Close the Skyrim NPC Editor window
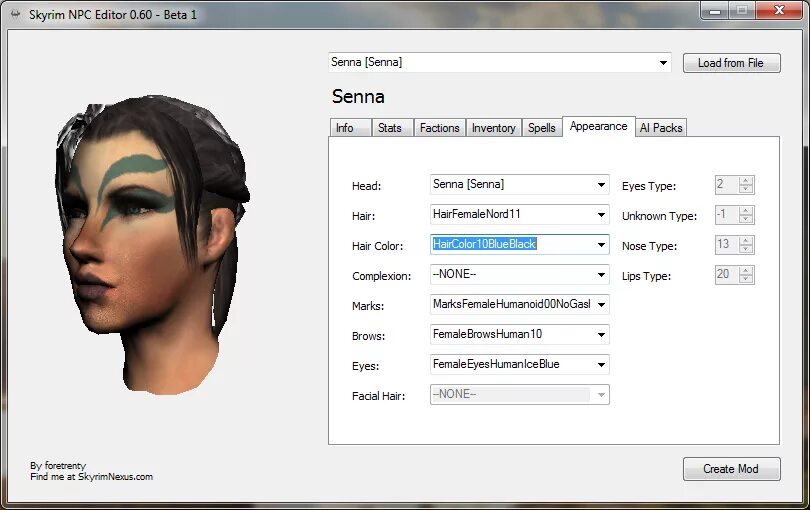Screen dimensions: 810x510 tap(780, 11)
